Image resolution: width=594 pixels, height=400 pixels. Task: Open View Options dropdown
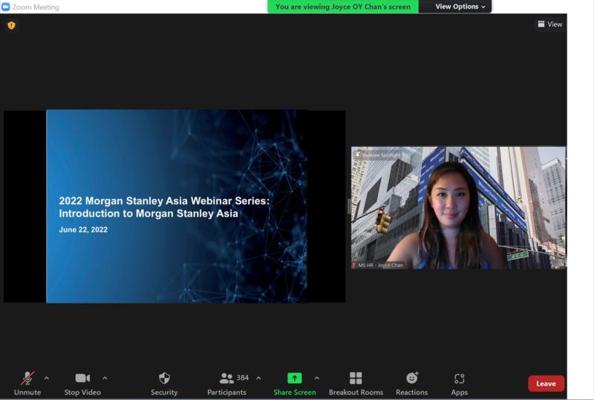[460, 6]
